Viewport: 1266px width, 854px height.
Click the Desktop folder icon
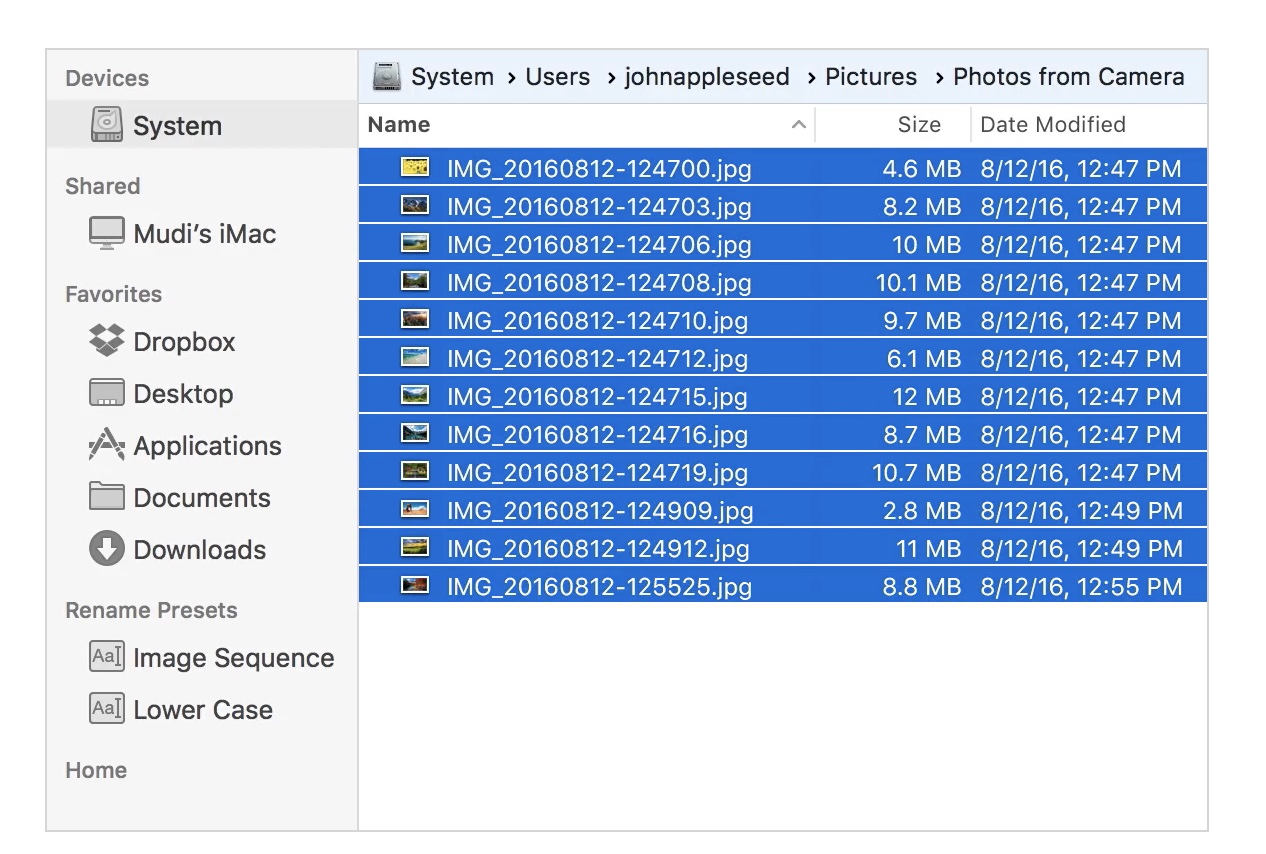(107, 393)
